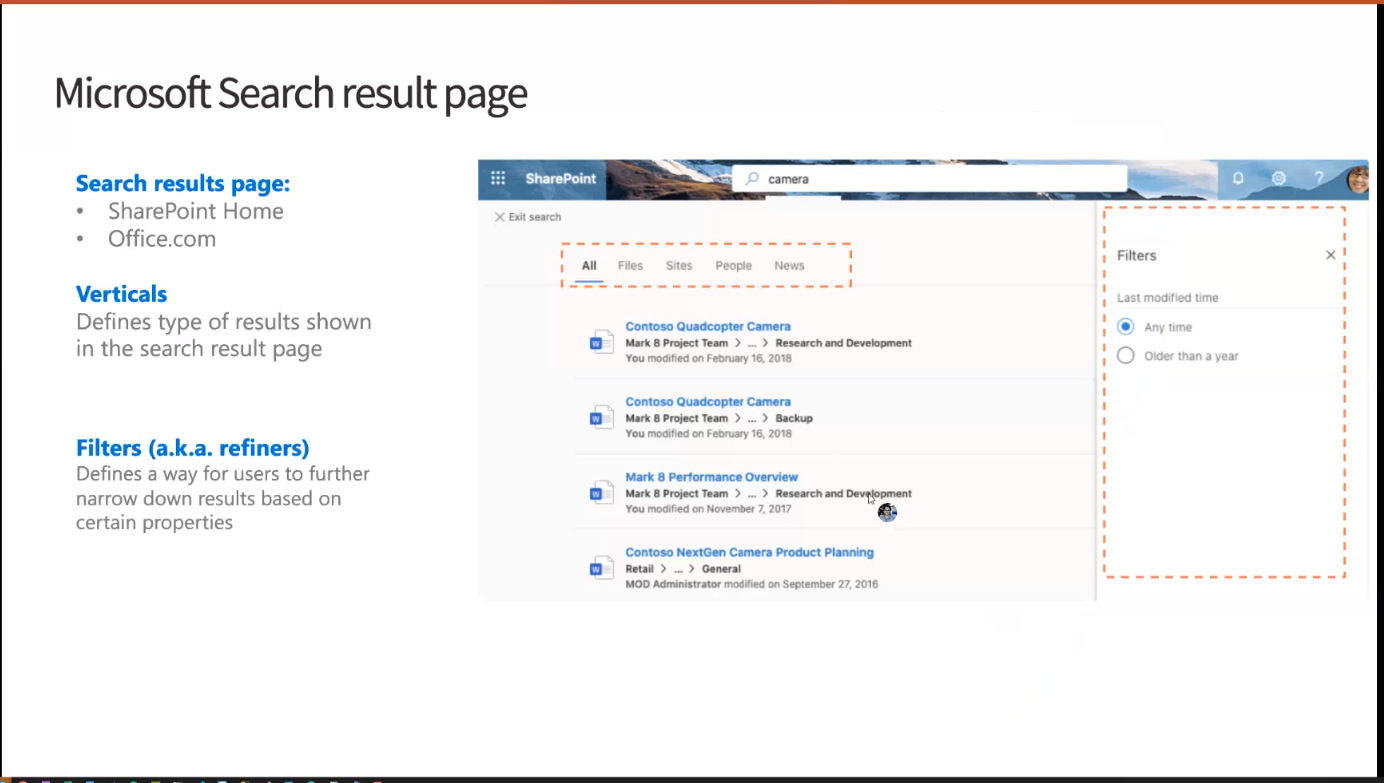This screenshot has height=783, width=1384.
Task: Click the Word icon beside Contoso Quadcopter Camera
Action: point(600,342)
